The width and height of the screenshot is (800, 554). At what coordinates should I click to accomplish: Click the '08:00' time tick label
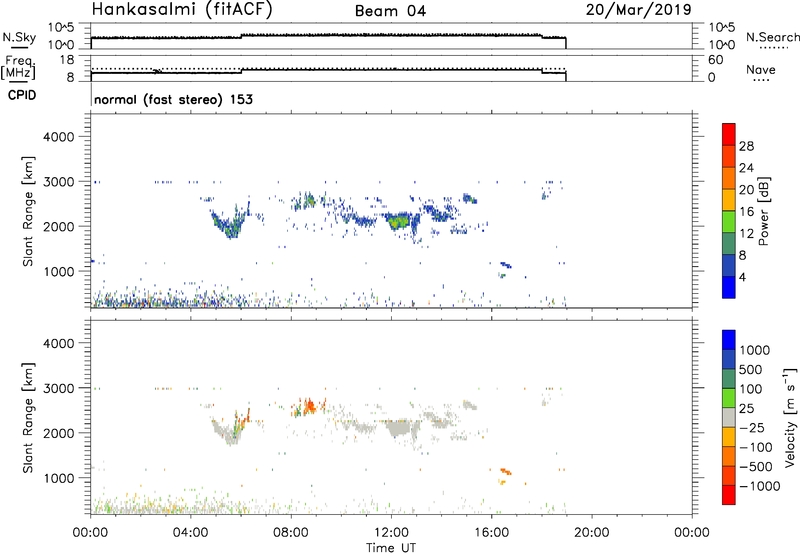291,533
